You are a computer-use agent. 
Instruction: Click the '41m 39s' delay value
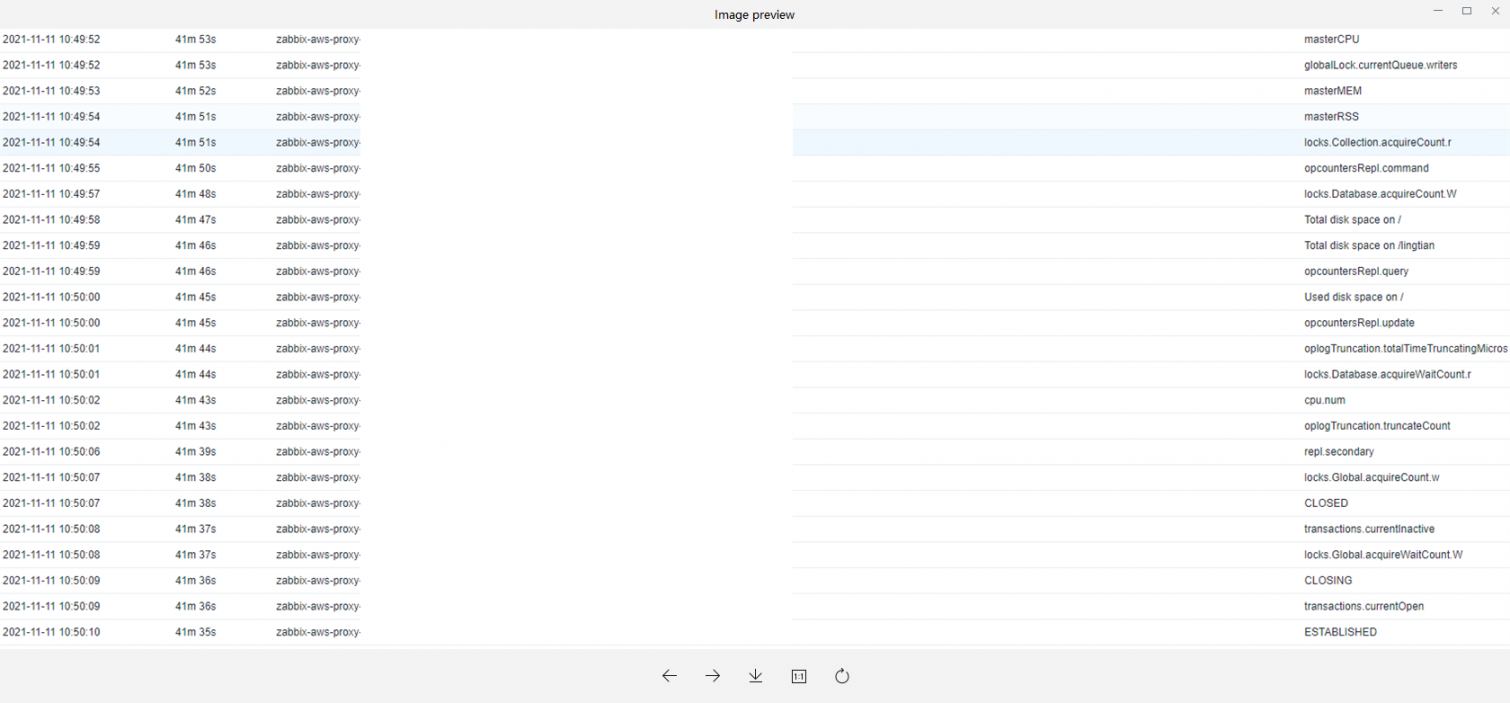coord(195,452)
